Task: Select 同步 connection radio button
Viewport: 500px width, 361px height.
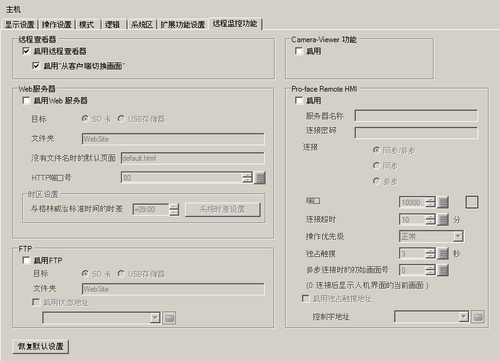Action: pos(376,166)
